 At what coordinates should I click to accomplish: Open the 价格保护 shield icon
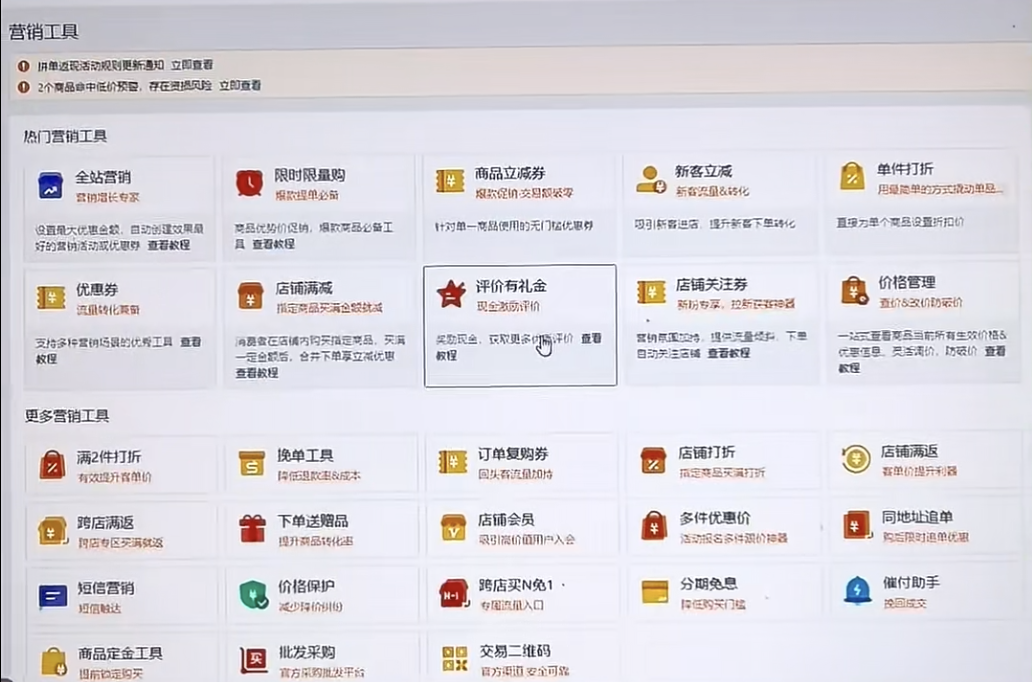(x=253, y=594)
